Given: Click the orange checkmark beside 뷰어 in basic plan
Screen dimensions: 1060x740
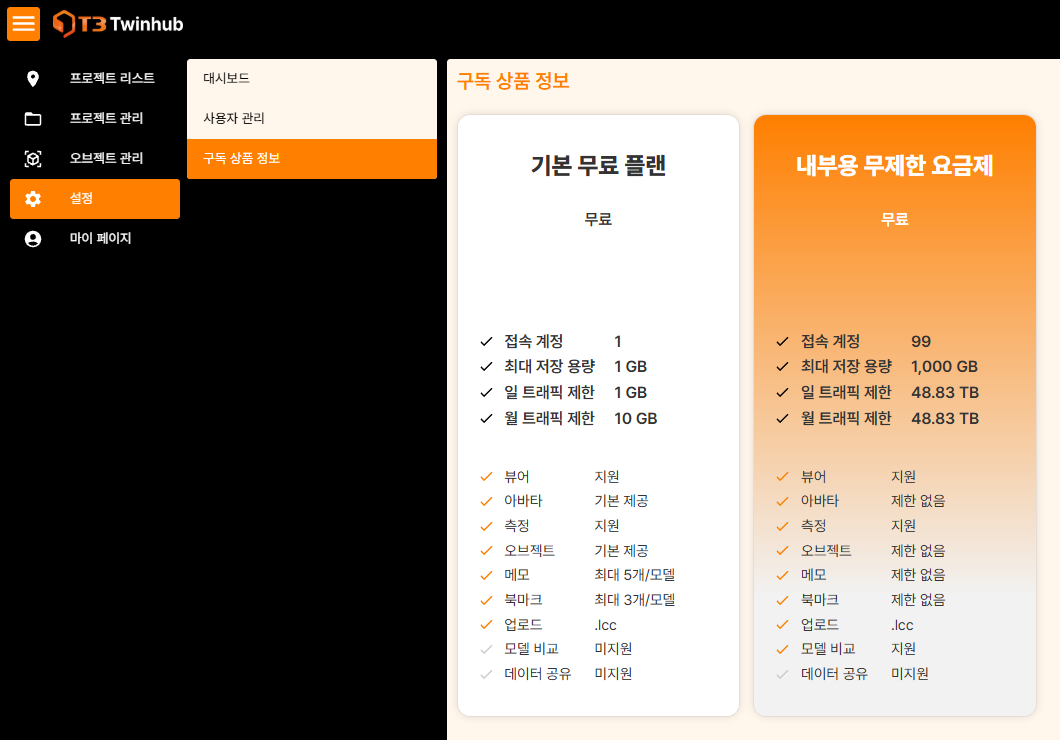Looking at the screenshot, I should tap(486, 476).
